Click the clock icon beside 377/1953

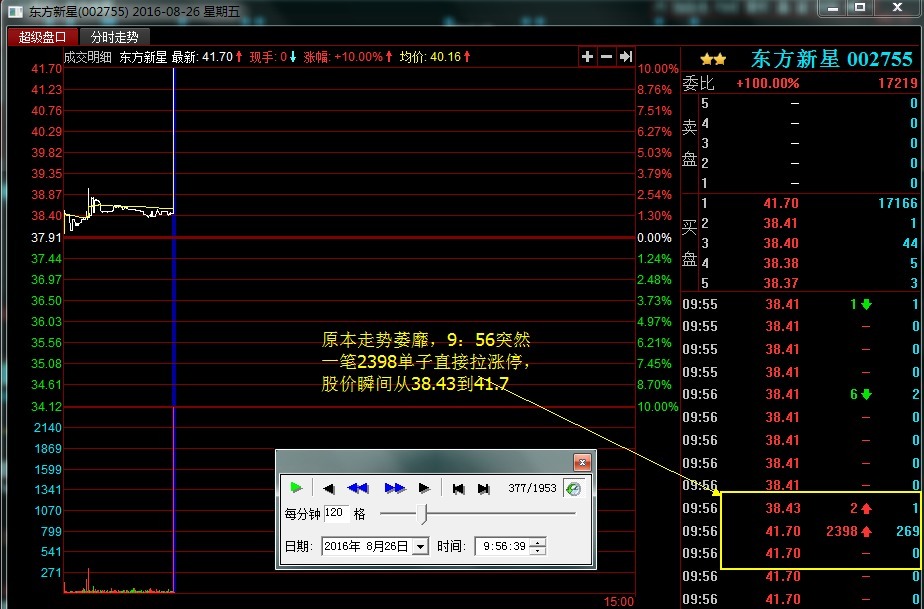[x=573, y=488]
